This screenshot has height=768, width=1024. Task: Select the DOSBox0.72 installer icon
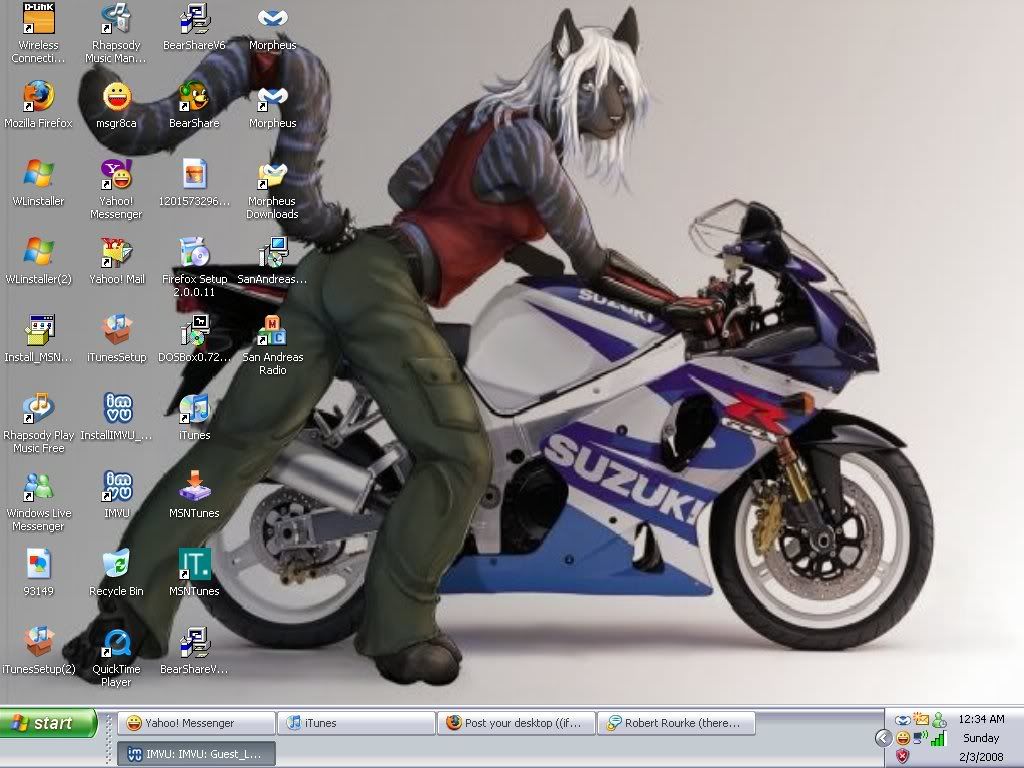[194, 339]
